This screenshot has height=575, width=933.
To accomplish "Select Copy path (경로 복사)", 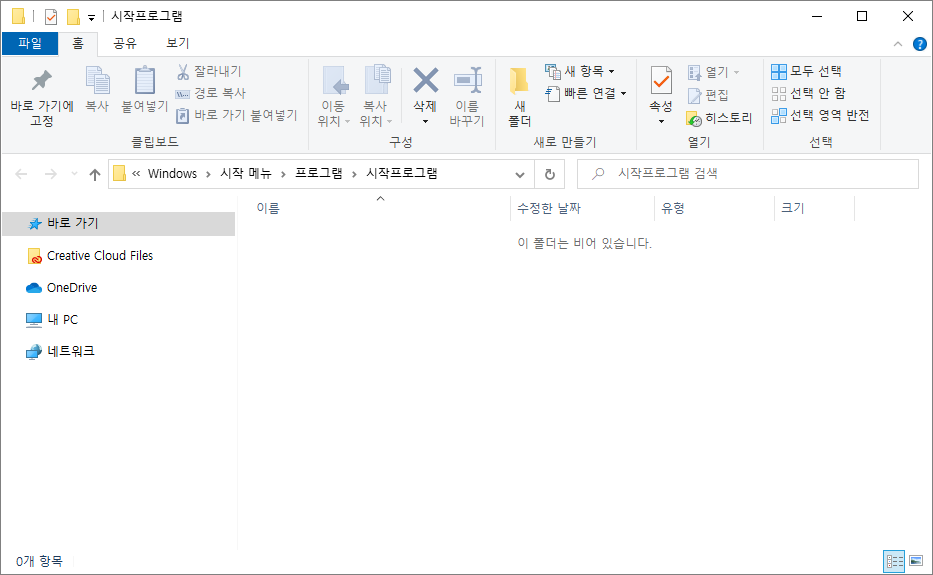I will pyautogui.click(x=211, y=93).
